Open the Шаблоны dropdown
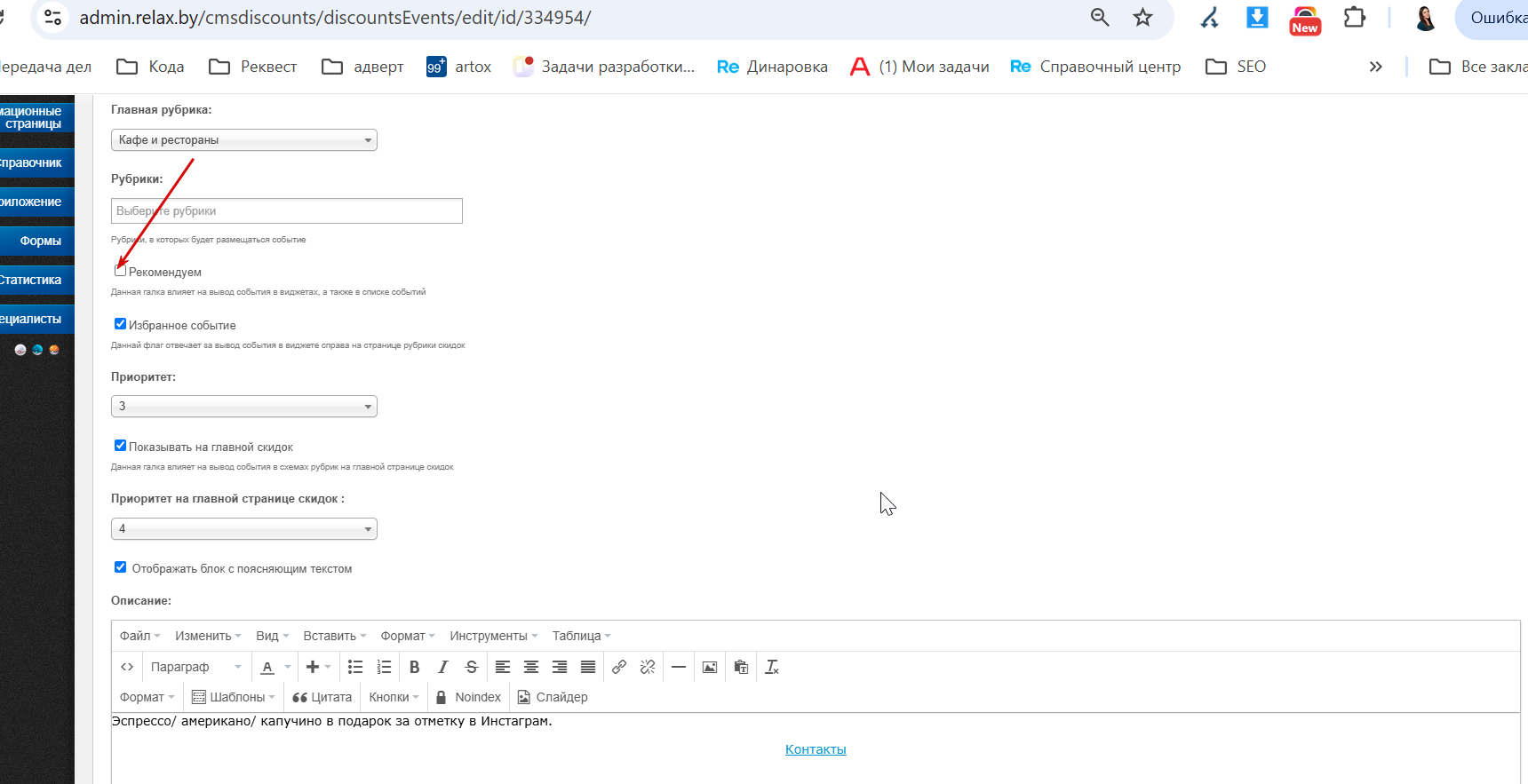The height and width of the screenshot is (784, 1528). pyautogui.click(x=234, y=697)
